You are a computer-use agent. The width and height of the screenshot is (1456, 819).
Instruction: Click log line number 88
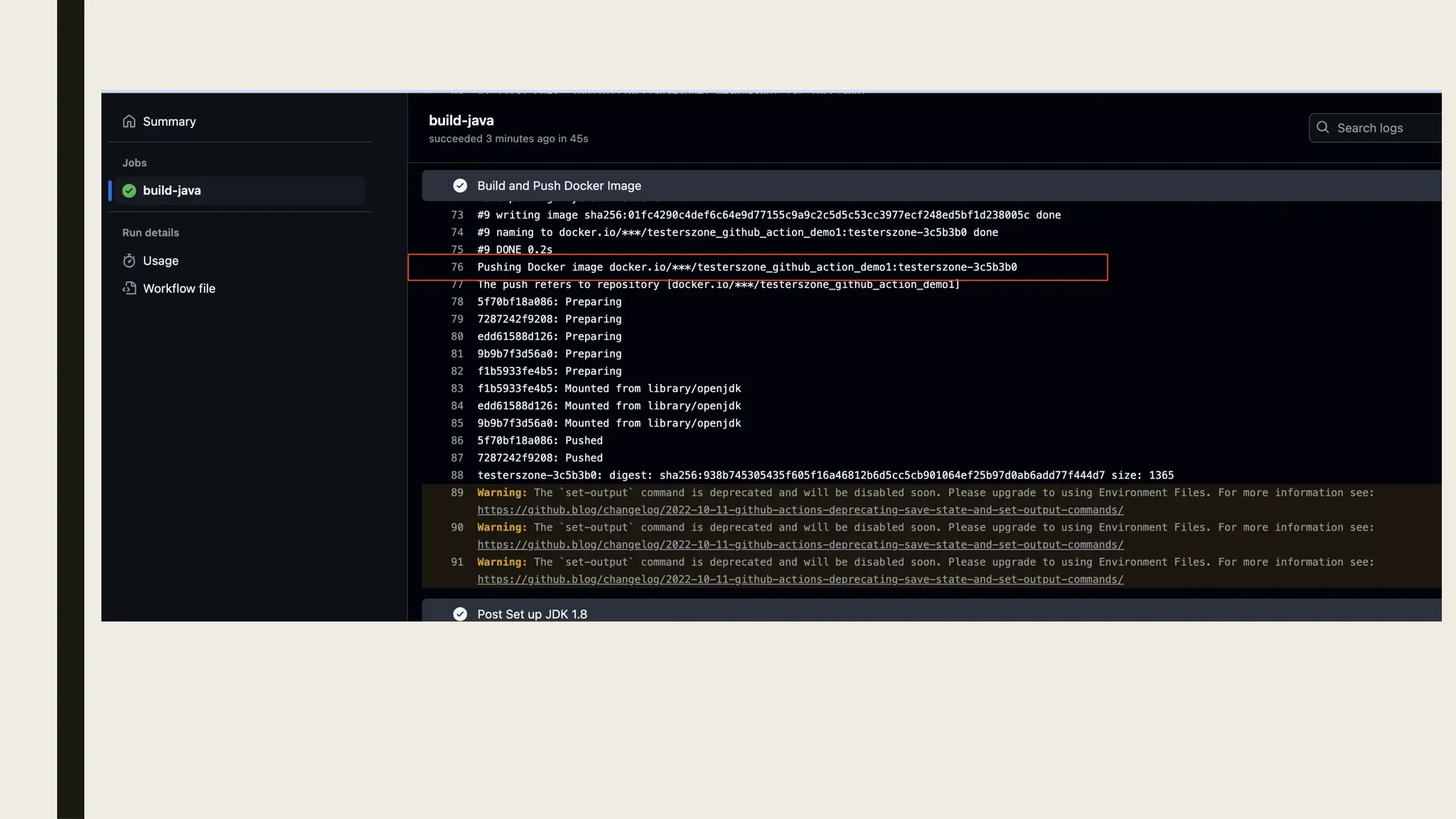(457, 476)
